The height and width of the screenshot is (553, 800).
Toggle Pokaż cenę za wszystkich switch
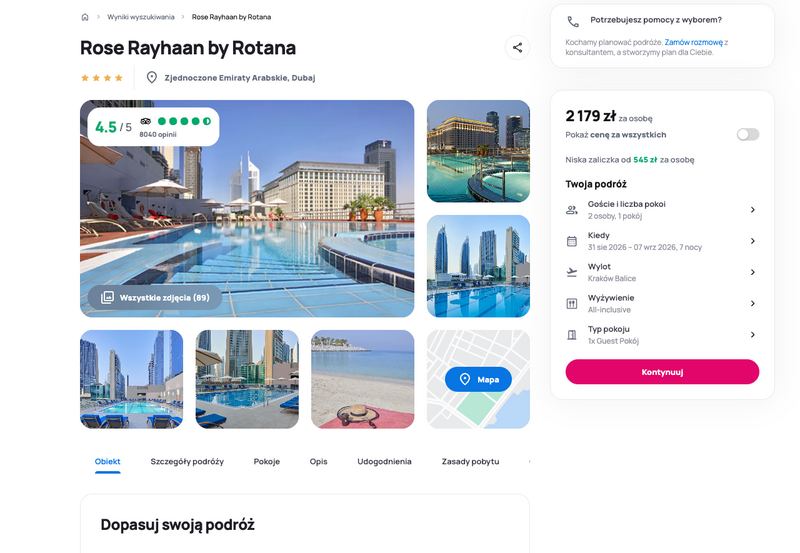click(747, 134)
